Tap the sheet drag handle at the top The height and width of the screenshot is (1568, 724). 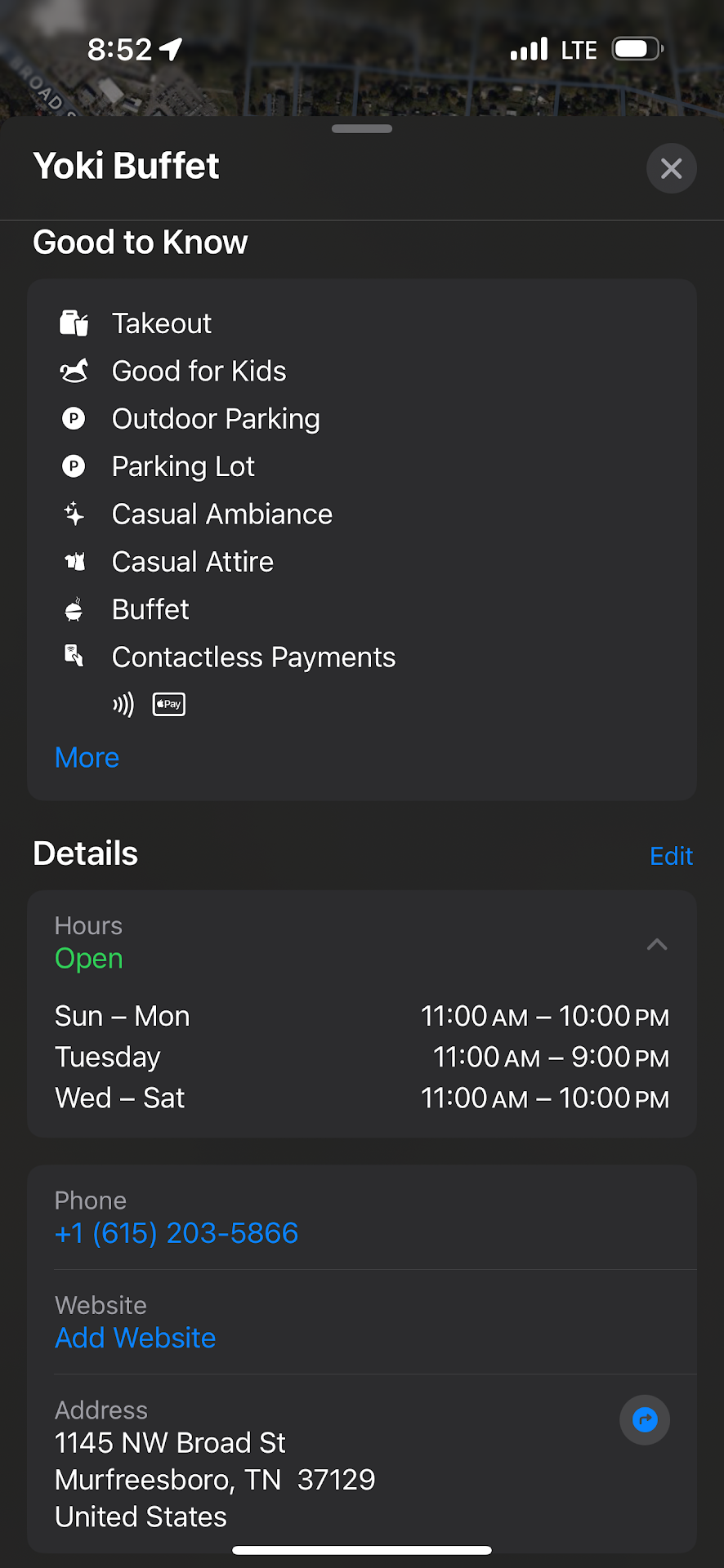click(362, 129)
